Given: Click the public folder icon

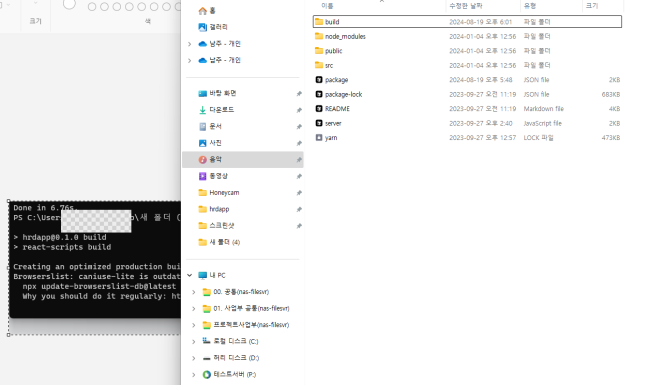Looking at the screenshot, I should click(319, 51).
